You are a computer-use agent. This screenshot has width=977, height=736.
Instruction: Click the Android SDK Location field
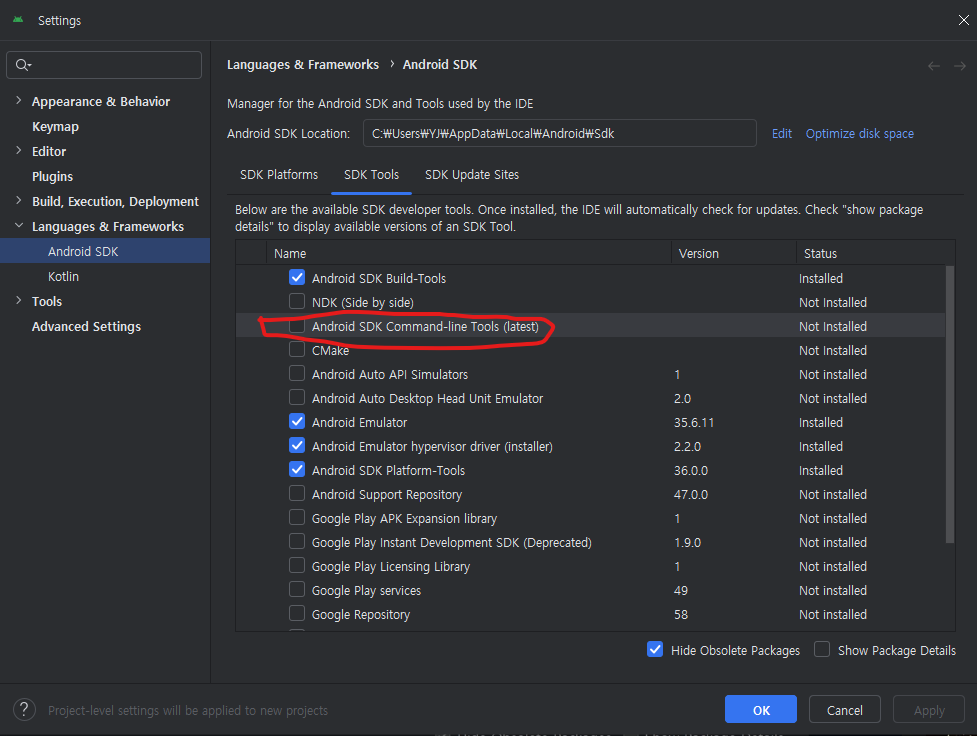(560, 133)
